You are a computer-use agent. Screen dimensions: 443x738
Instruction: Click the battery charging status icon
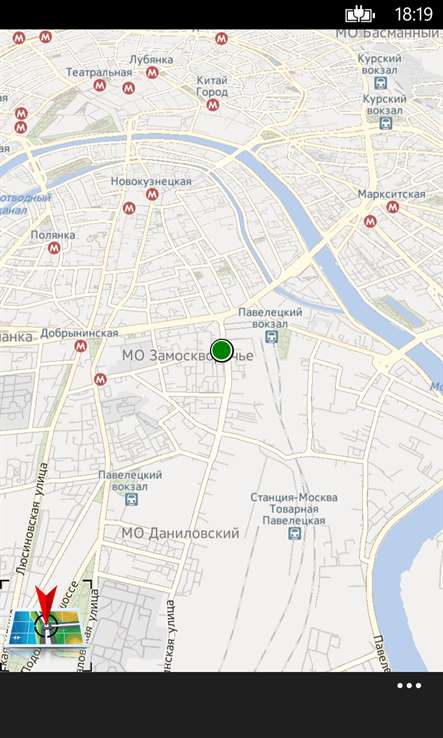coord(360,15)
